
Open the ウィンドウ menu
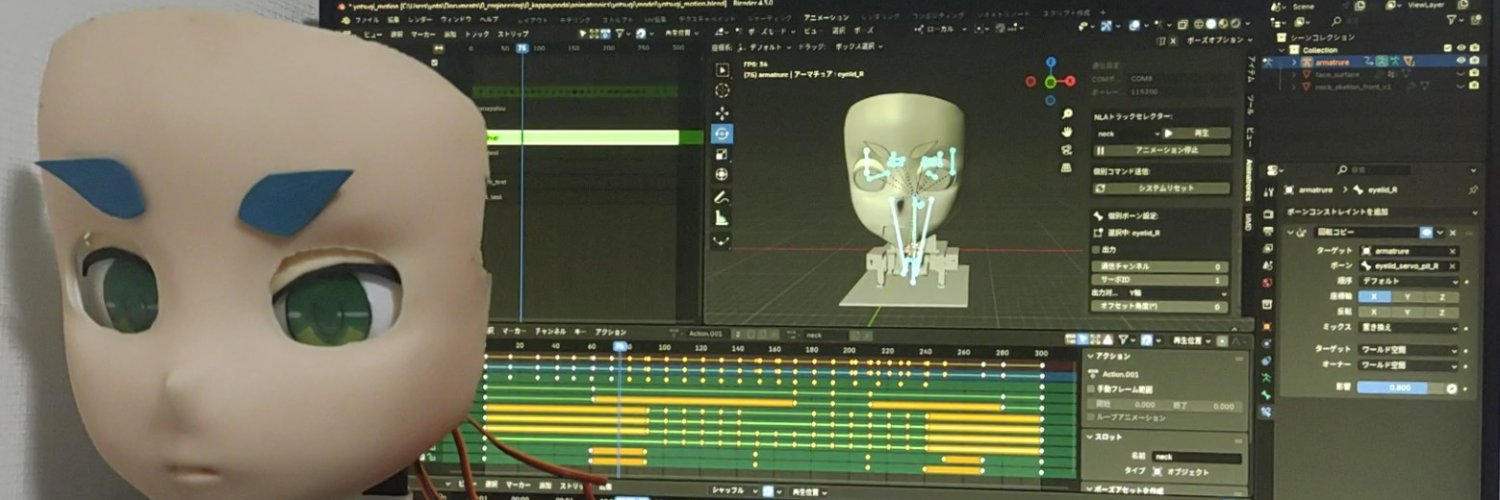click(x=456, y=19)
